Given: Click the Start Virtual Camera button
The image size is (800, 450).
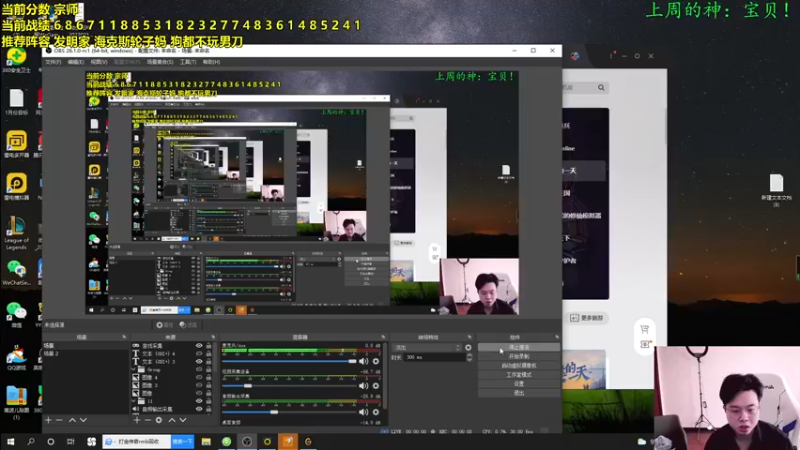Looking at the screenshot, I should click(x=519, y=365).
